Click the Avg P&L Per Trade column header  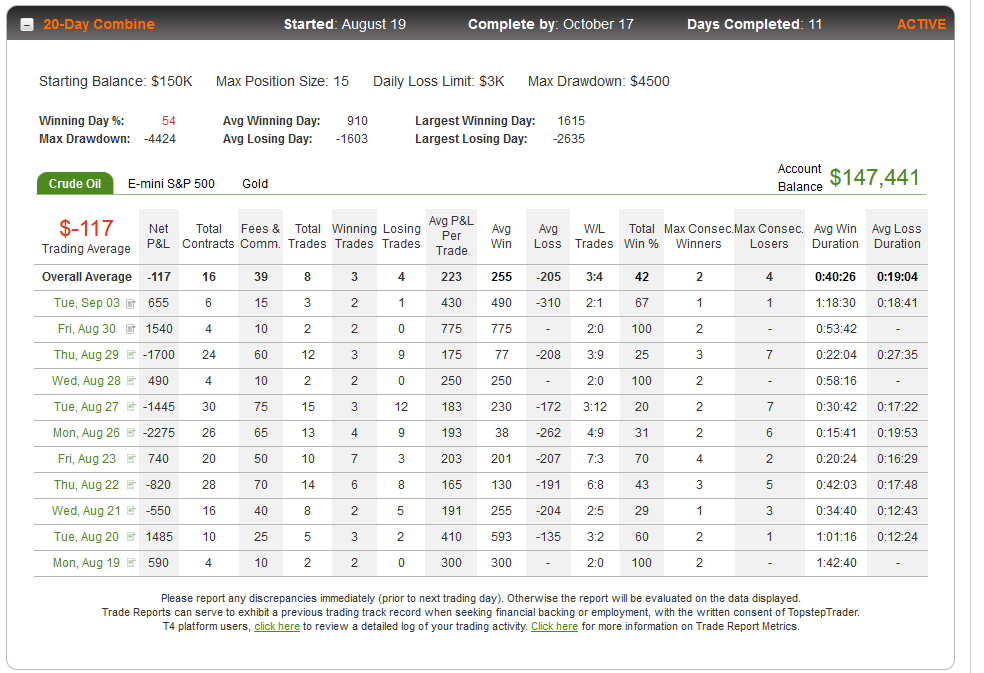pyautogui.click(x=451, y=235)
